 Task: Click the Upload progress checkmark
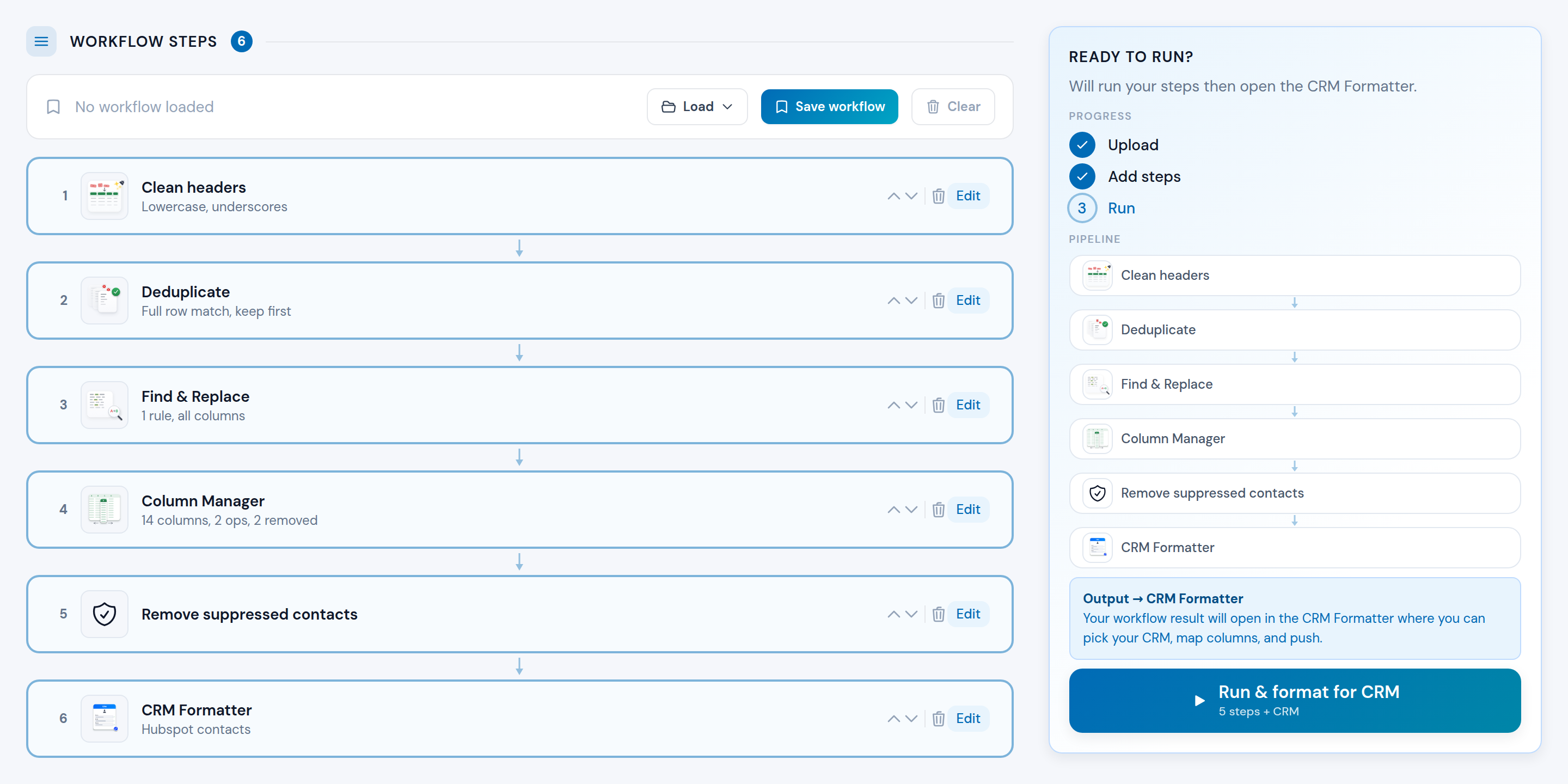coord(1082,145)
